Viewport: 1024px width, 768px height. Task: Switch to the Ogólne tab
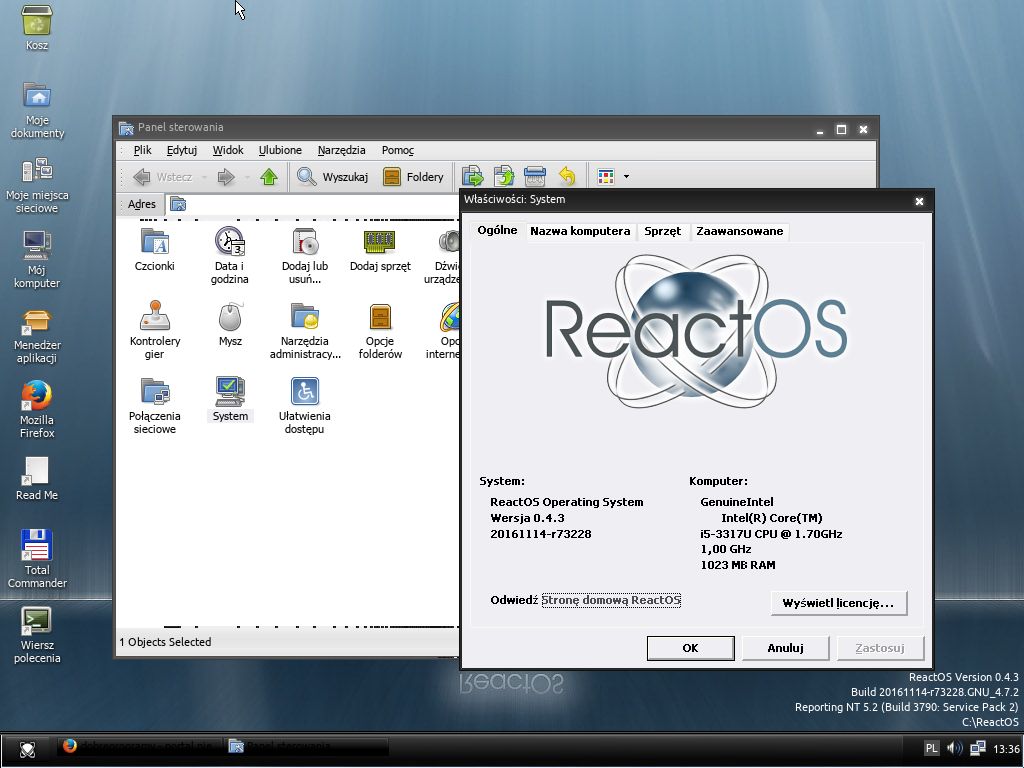[x=498, y=230]
